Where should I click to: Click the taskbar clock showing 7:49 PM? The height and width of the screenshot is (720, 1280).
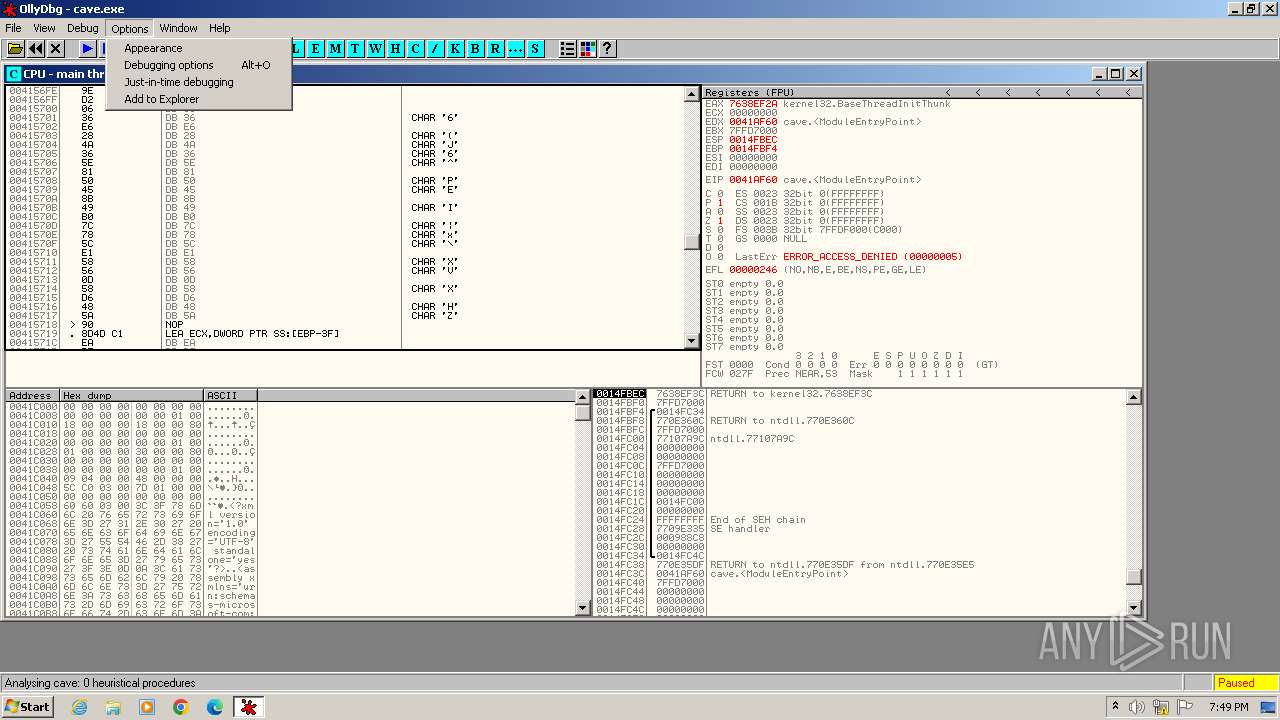[1228, 707]
